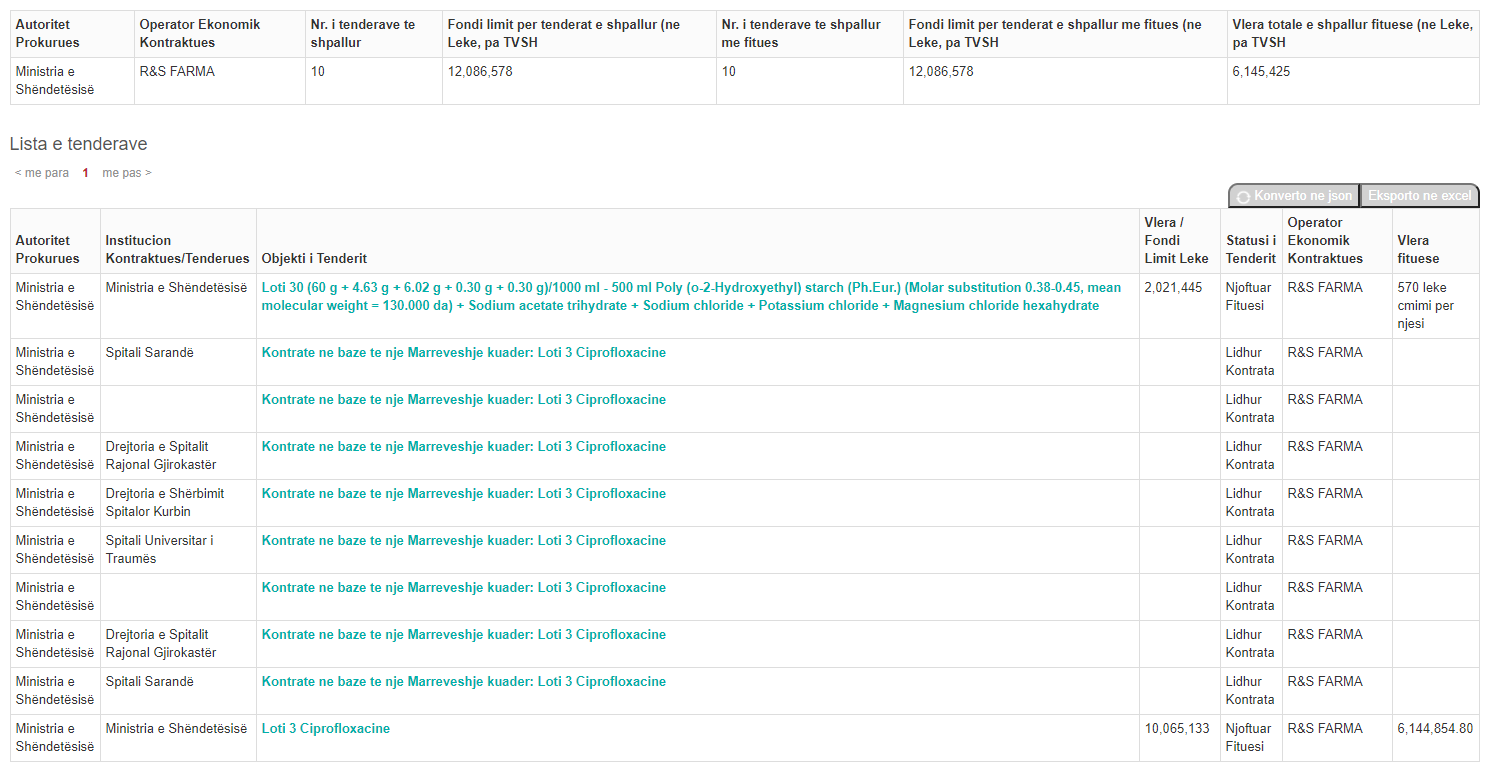
Task: Open the Loti 30 Poly starch tender link
Action: tap(690, 296)
